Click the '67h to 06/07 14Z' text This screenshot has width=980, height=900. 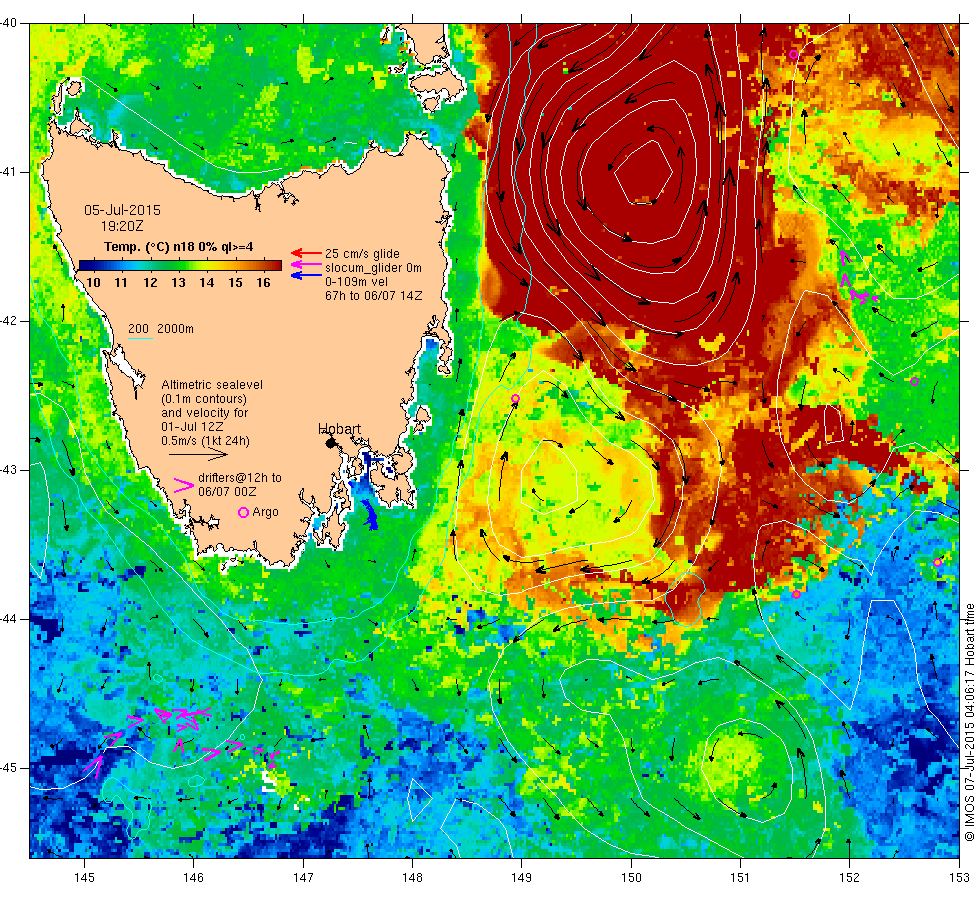click(374, 296)
